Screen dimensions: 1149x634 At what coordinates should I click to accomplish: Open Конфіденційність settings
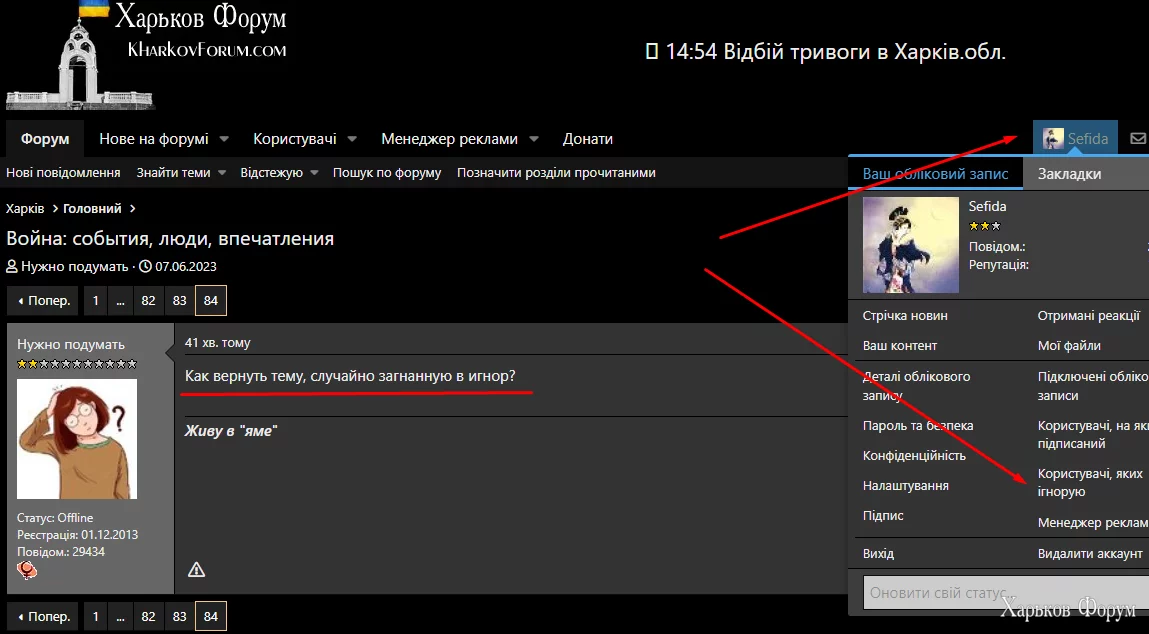pyautogui.click(x=915, y=456)
